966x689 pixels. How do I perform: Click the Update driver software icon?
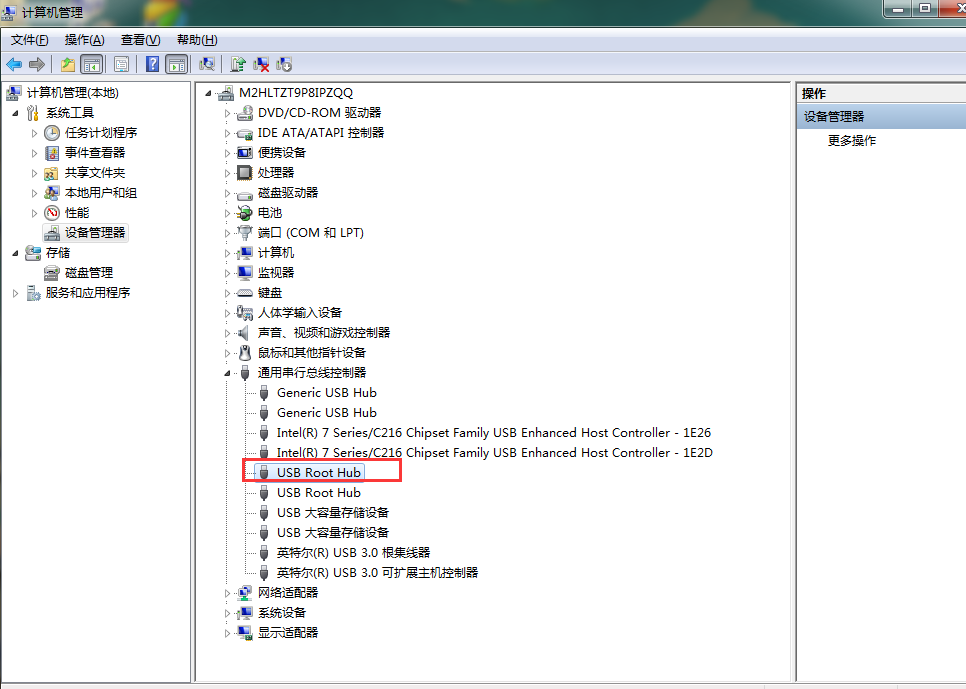(x=238, y=64)
